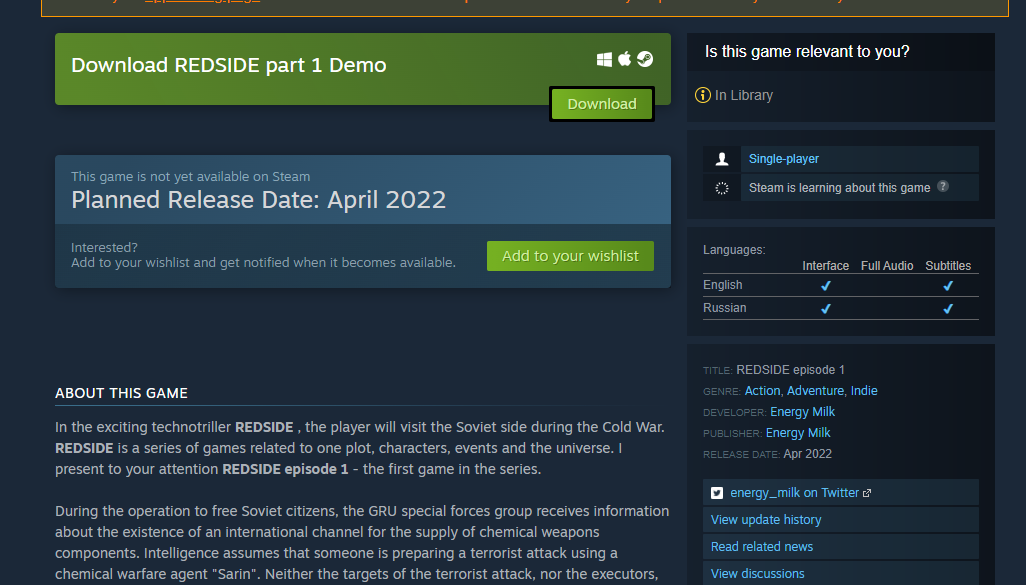The width and height of the screenshot is (1026, 585).
Task: Click the 'Is this game relevant to you?' heading
Action: click(807, 52)
